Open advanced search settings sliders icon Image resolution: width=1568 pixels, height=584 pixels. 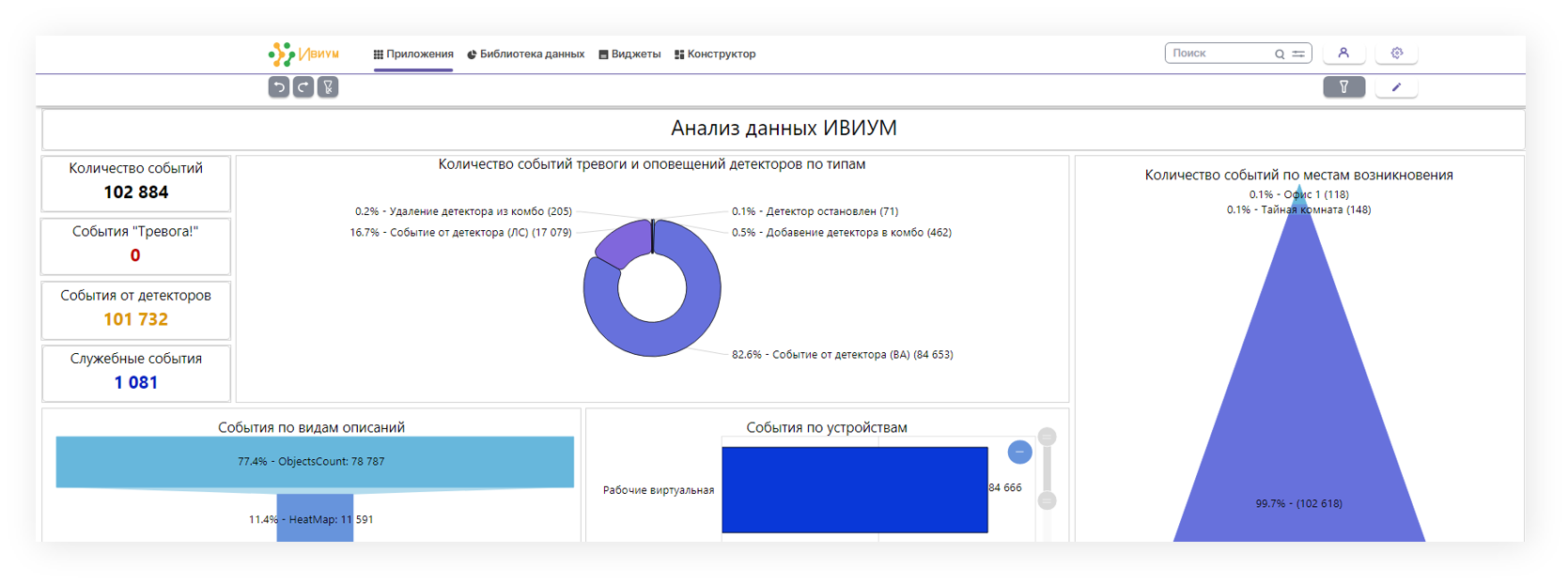coord(1298,54)
